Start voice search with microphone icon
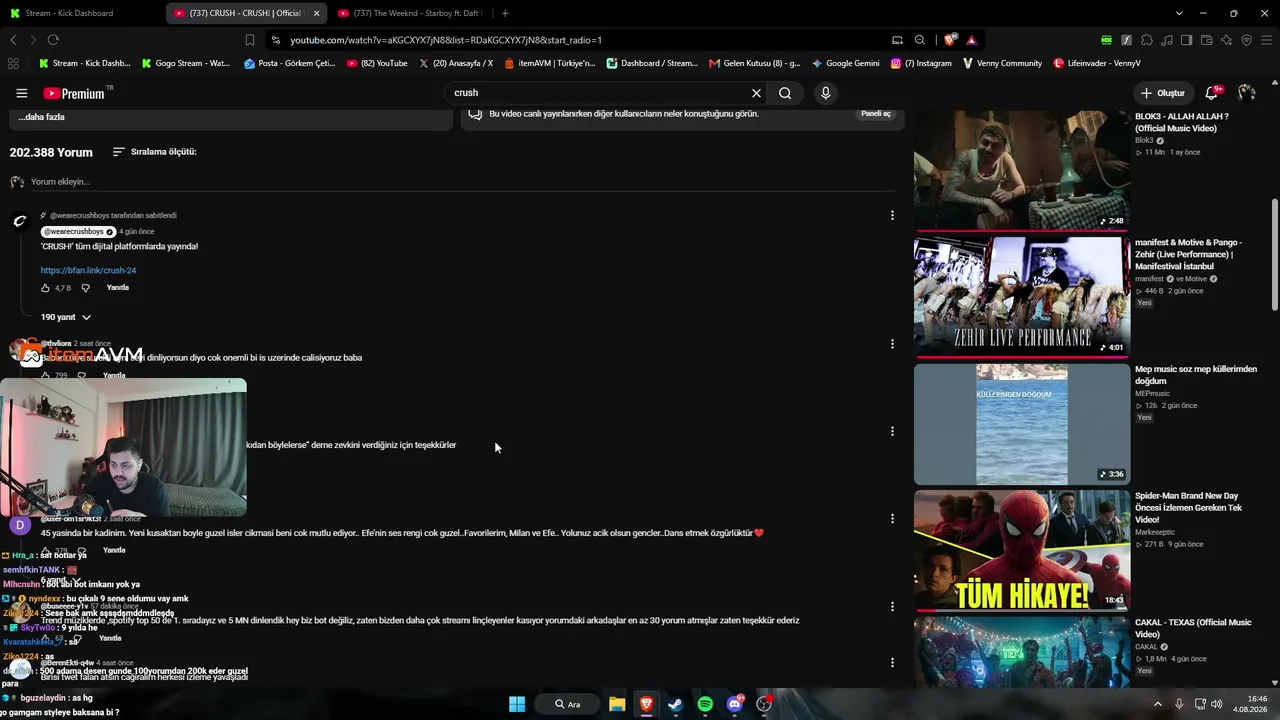 [825, 93]
